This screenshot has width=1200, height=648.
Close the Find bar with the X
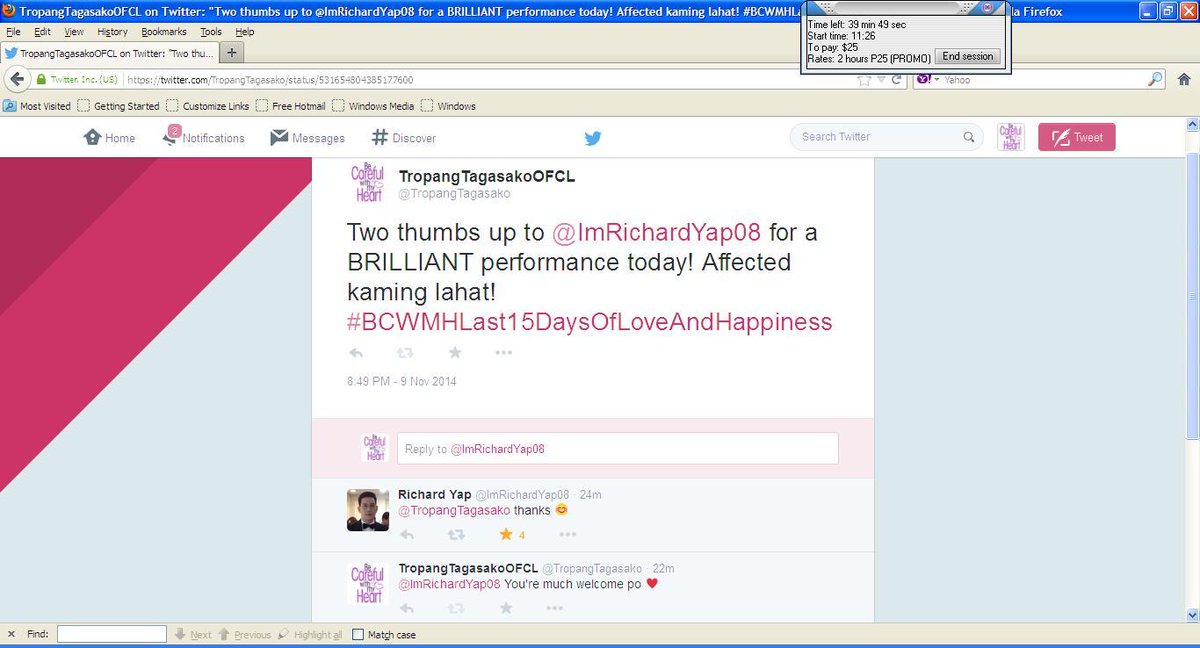[x=11, y=635]
